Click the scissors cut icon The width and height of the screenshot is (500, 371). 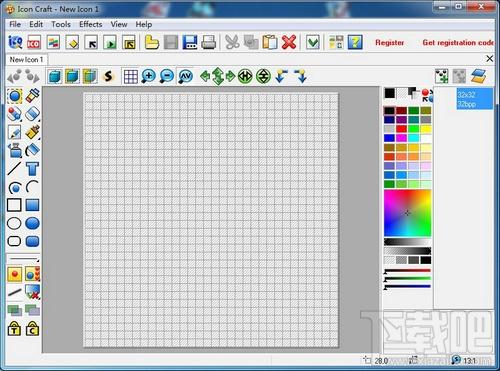(x=232, y=42)
